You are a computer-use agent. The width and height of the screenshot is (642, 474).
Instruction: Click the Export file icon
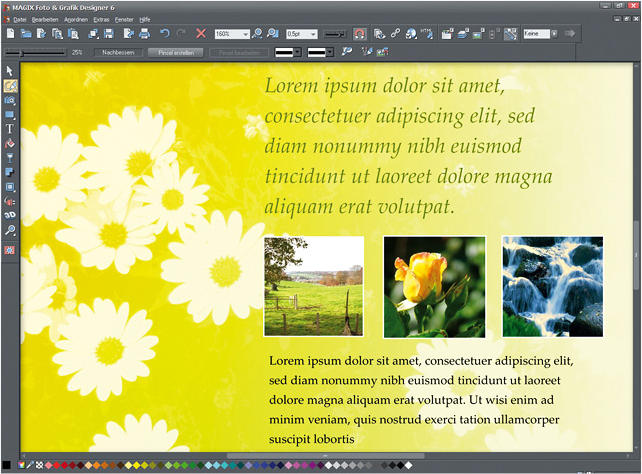click(x=129, y=34)
